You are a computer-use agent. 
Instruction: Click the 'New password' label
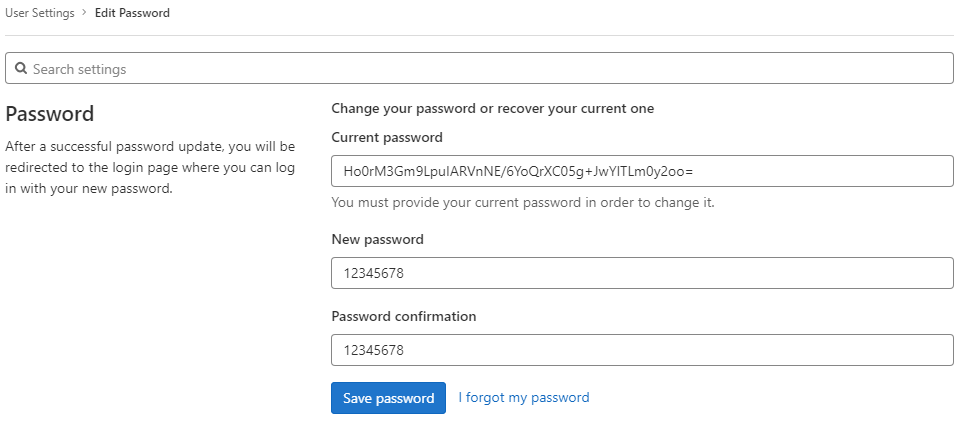tap(377, 239)
